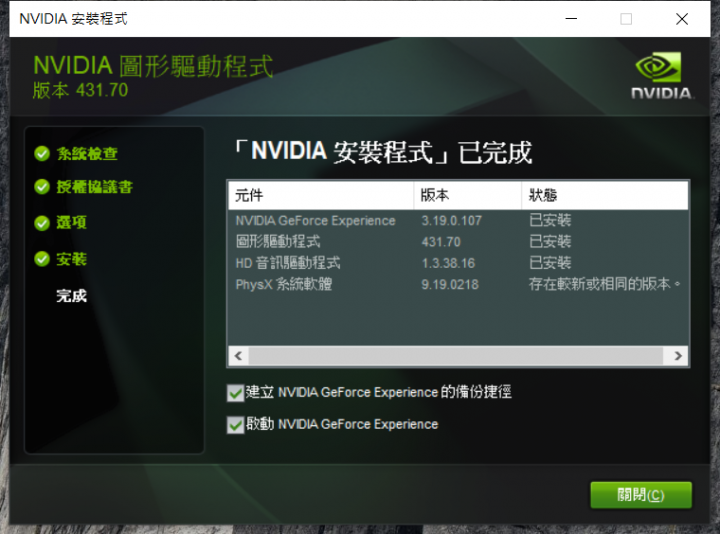Click the 已安裝 status of GeForce Experience
The height and width of the screenshot is (534, 720).
tap(550, 220)
